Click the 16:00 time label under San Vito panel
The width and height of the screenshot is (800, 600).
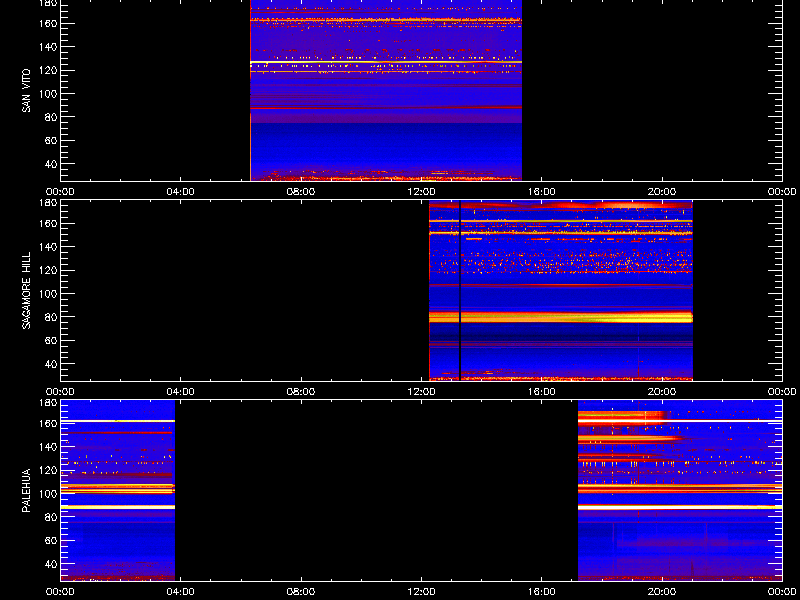(542, 192)
